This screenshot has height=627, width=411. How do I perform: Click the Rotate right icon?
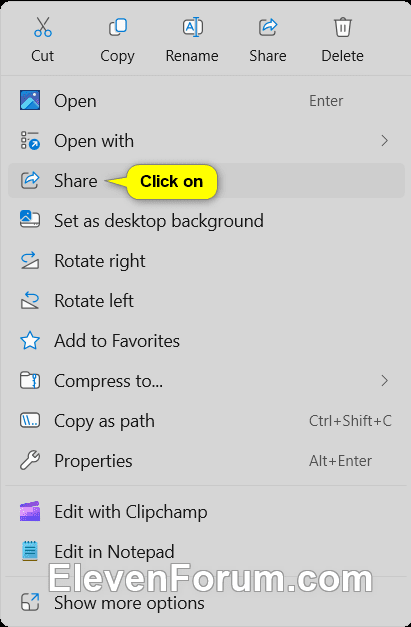pos(30,261)
